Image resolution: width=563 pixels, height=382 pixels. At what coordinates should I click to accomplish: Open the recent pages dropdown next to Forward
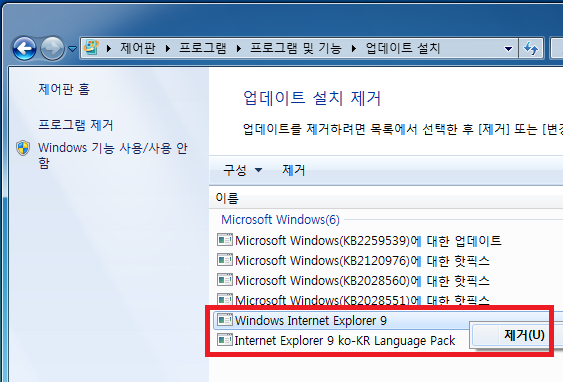click(73, 48)
